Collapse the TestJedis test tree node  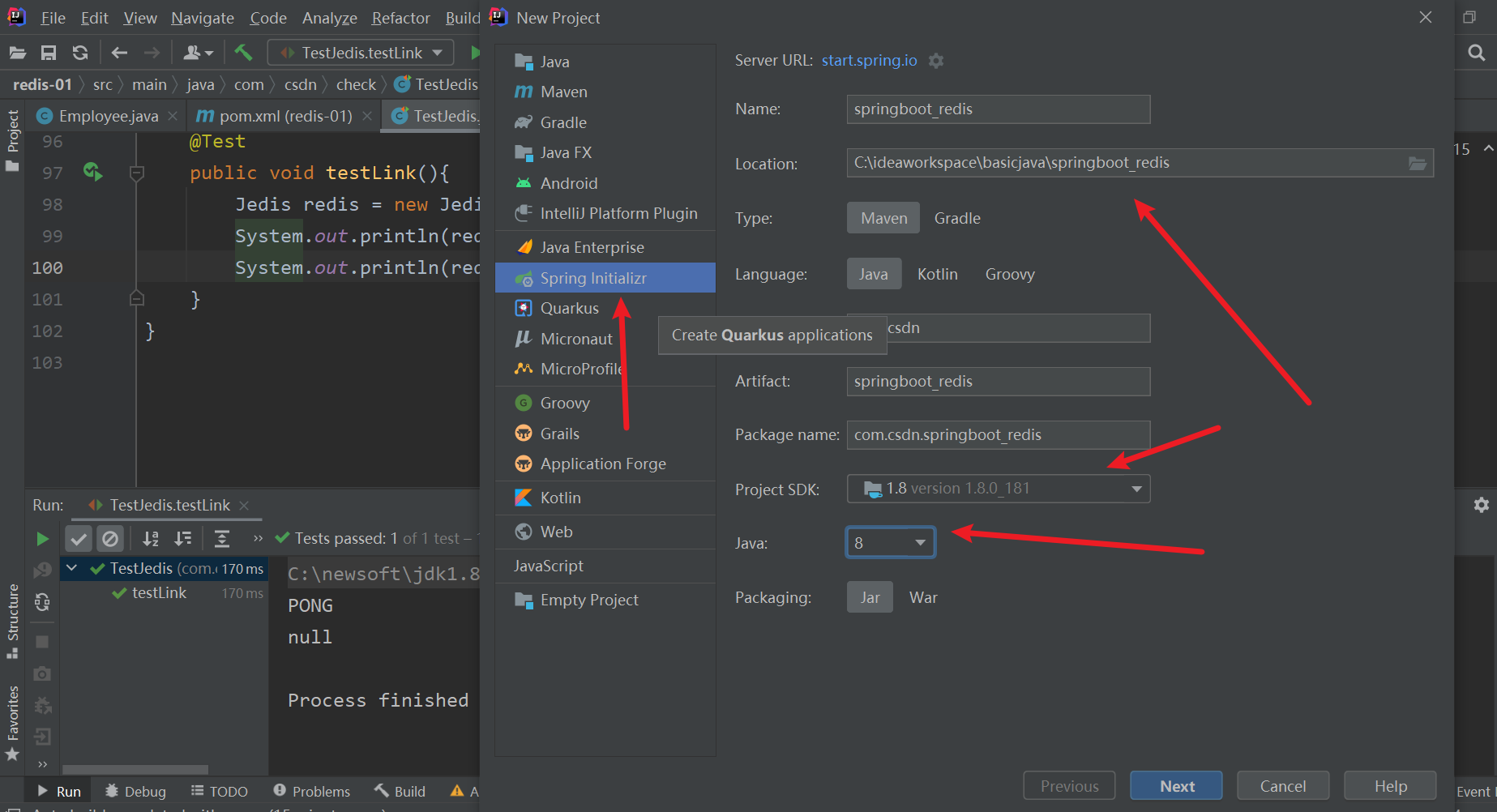tap(71, 568)
